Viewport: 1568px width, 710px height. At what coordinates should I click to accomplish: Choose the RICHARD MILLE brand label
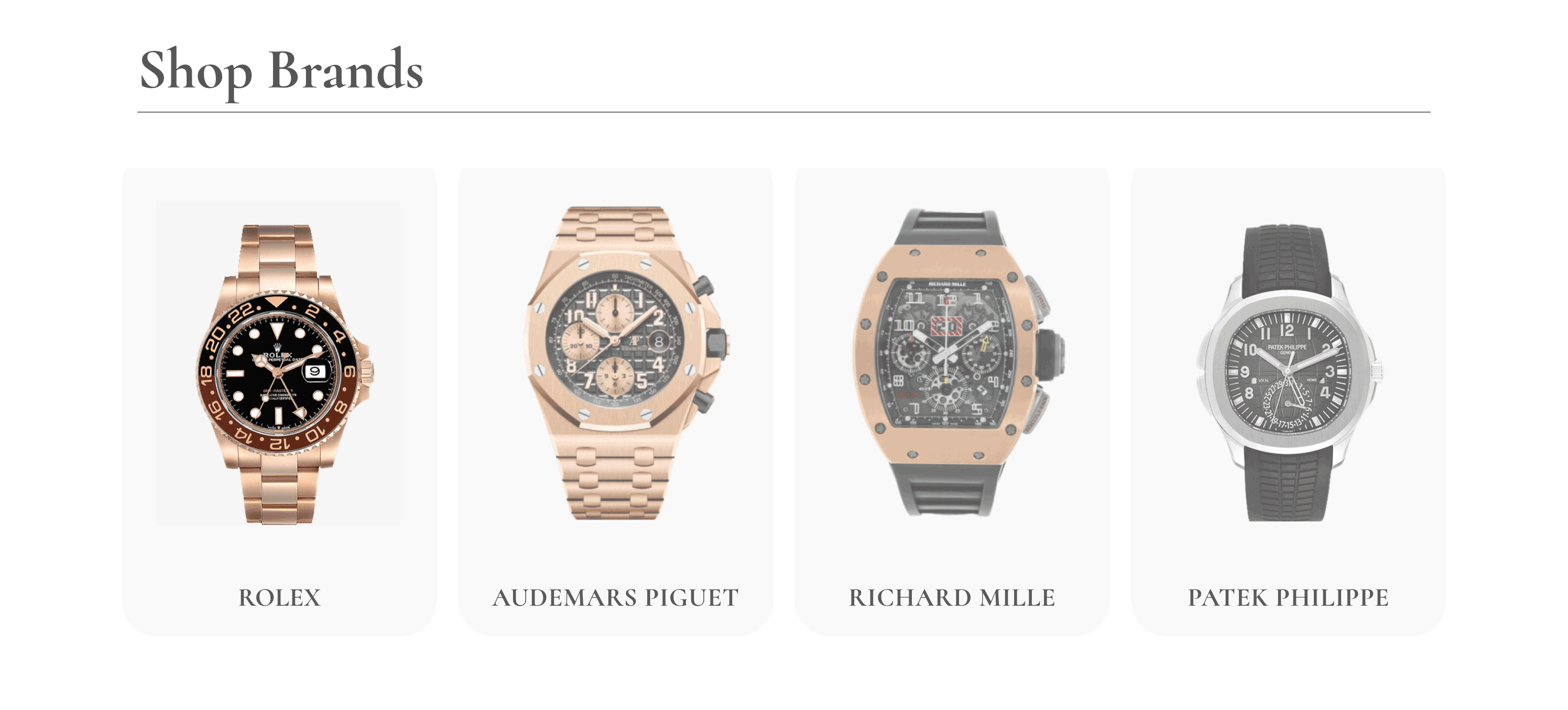[x=952, y=597]
